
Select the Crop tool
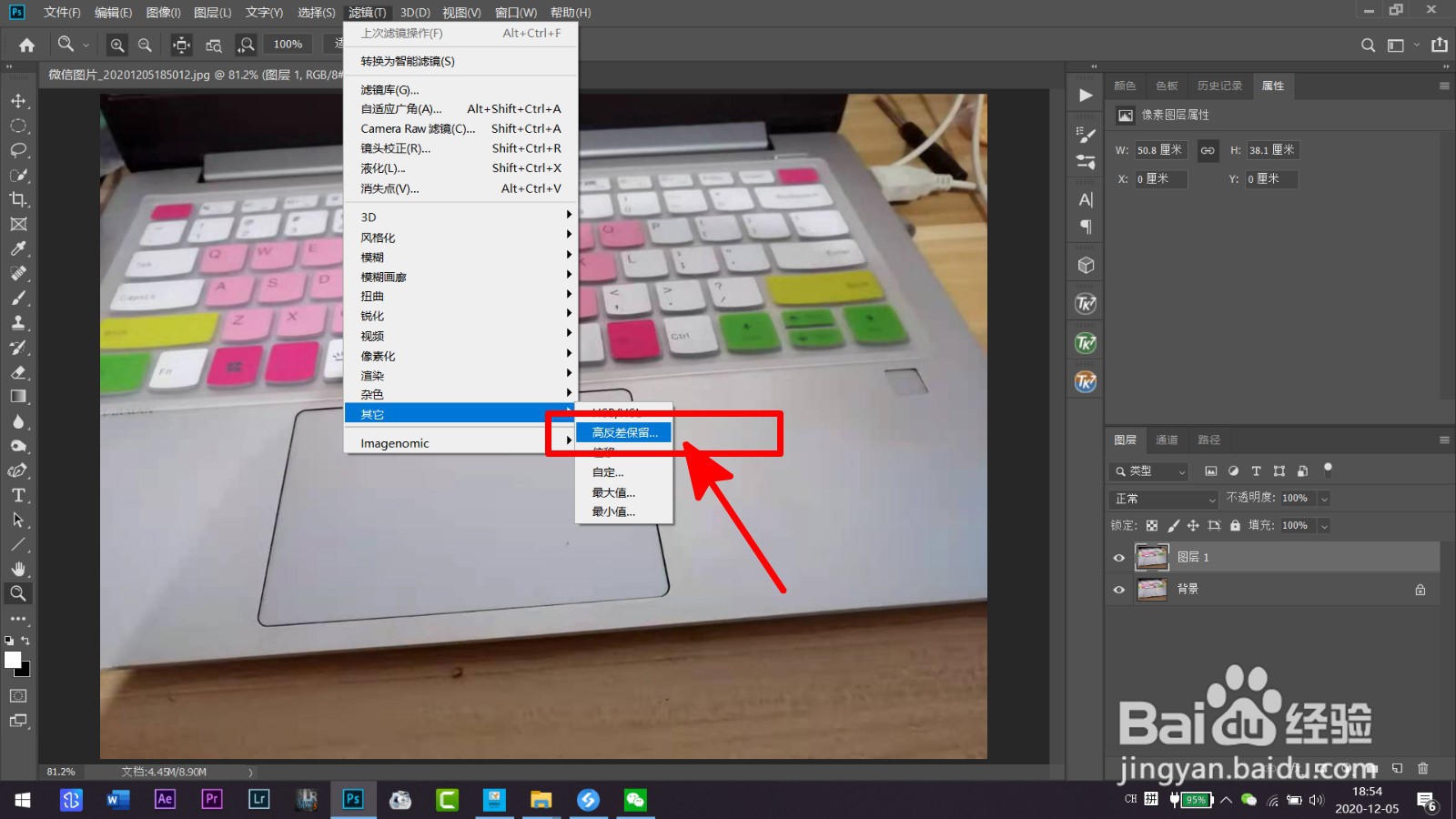coord(18,199)
